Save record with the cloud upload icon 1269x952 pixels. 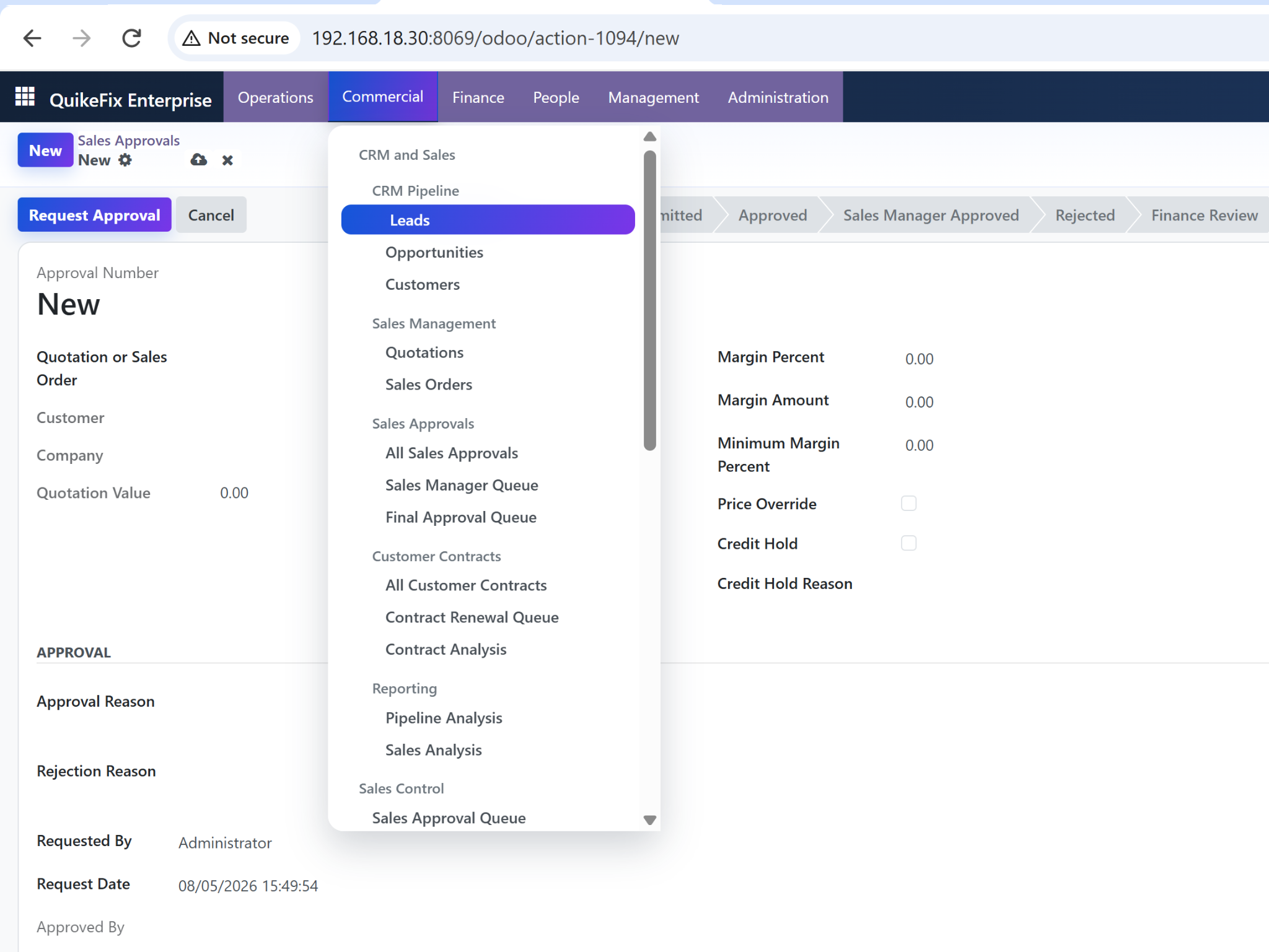(198, 160)
